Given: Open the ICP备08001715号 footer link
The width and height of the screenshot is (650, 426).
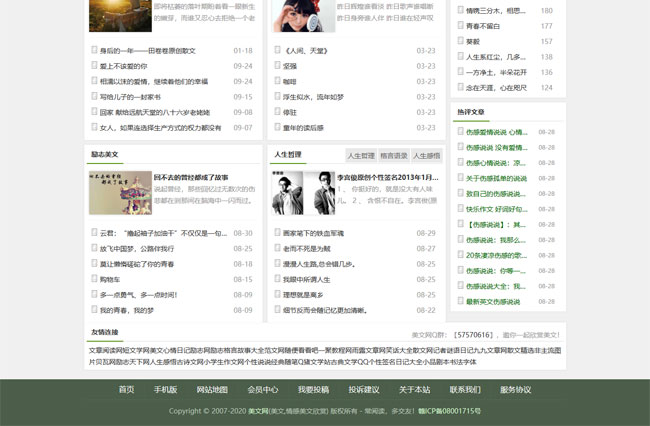Looking at the screenshot, I should (449, 411).
